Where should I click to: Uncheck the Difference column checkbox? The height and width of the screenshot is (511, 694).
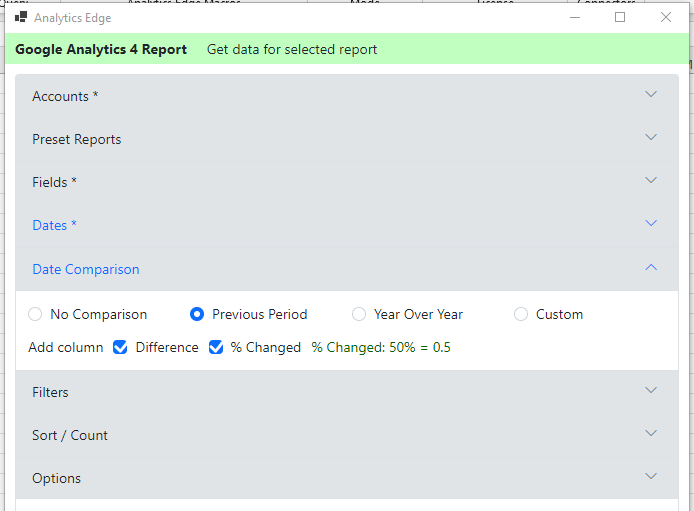(120, 347)
